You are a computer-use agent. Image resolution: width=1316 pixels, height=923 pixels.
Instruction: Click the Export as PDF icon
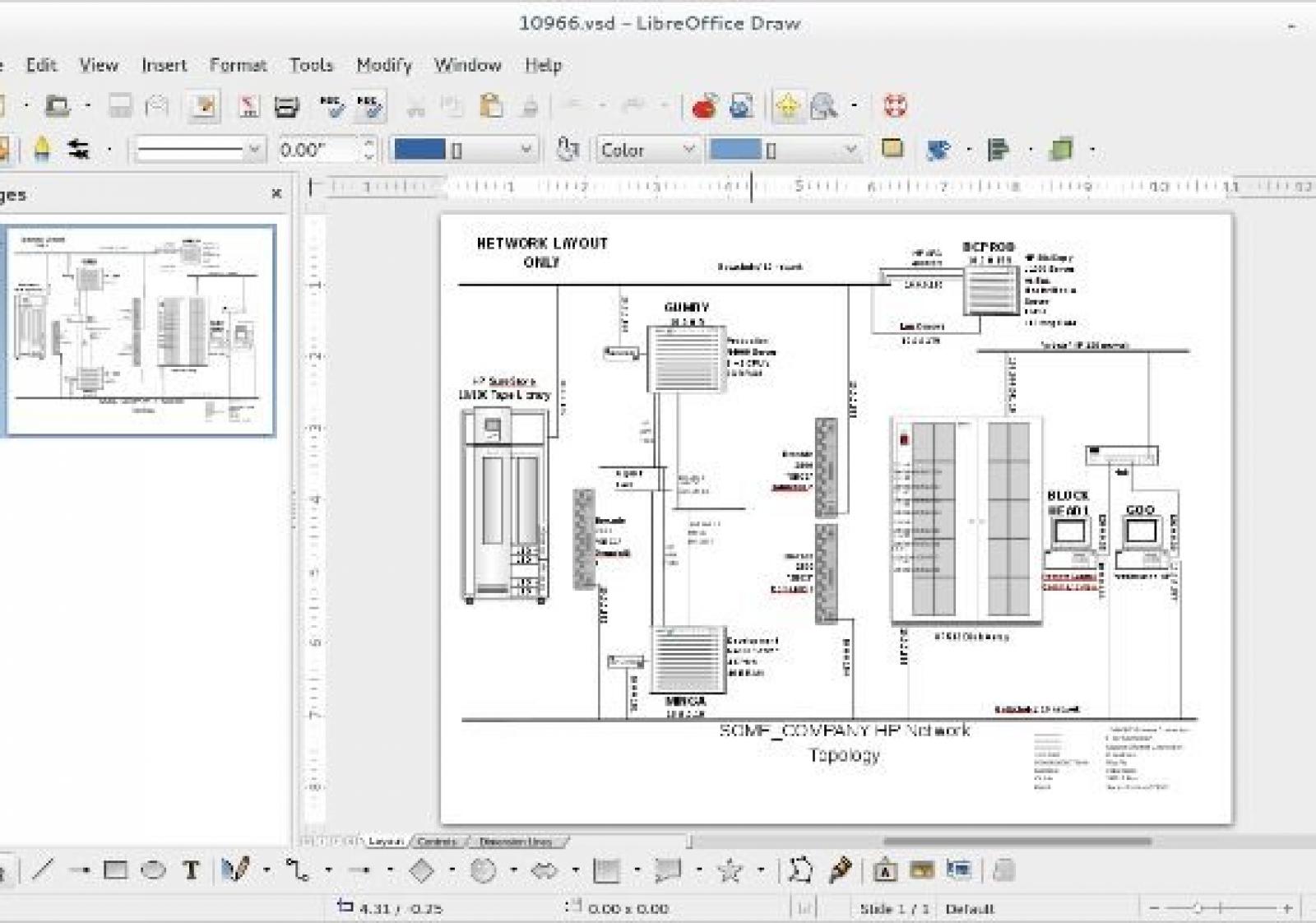248,106
